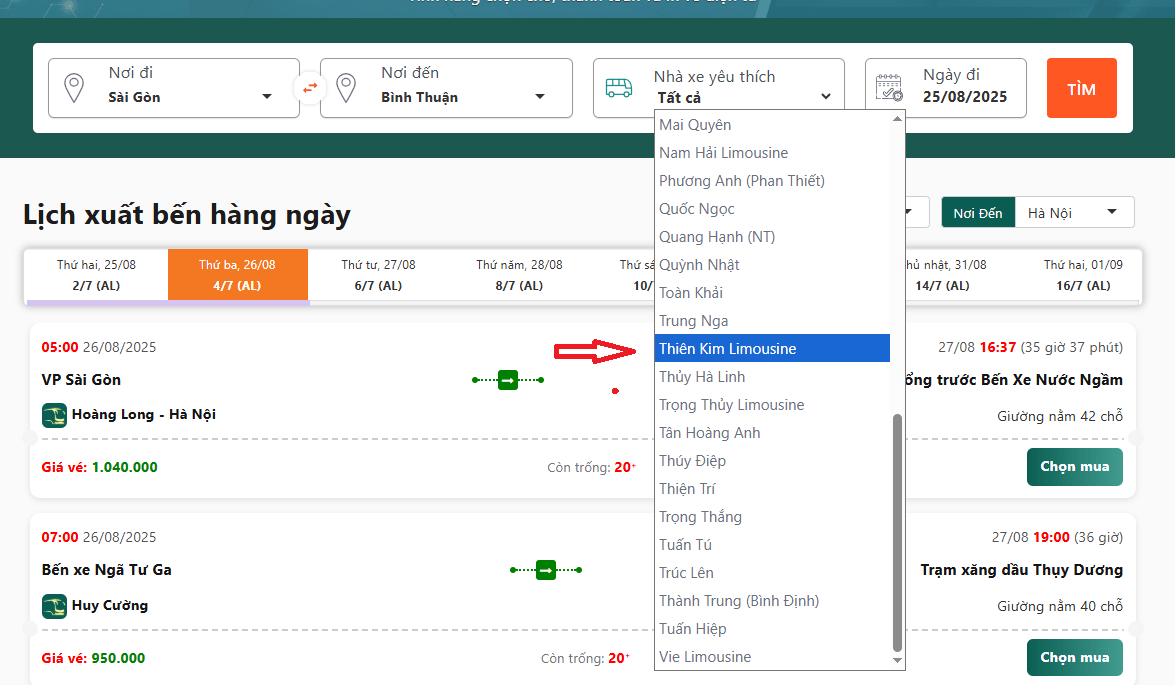Select the Thứ hai, 25/08 date tab

point(97,275)
